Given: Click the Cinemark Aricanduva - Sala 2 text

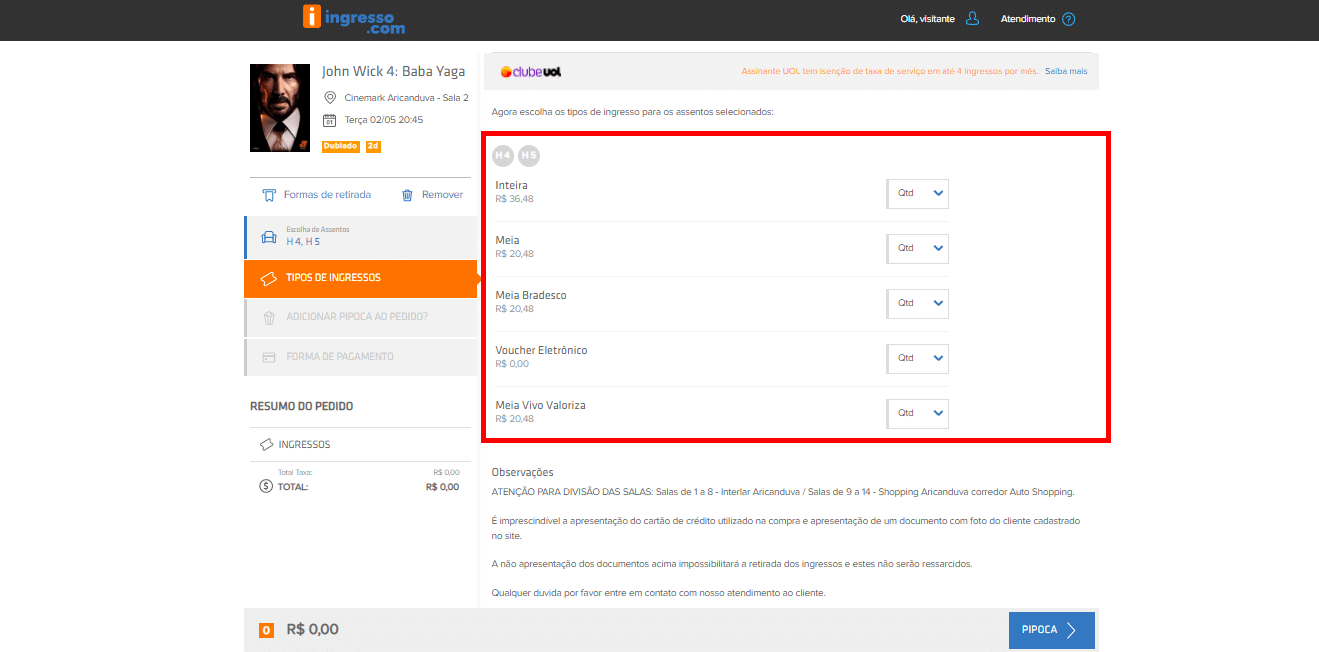Looking at the screenshot, I should (x=407, y=98).
